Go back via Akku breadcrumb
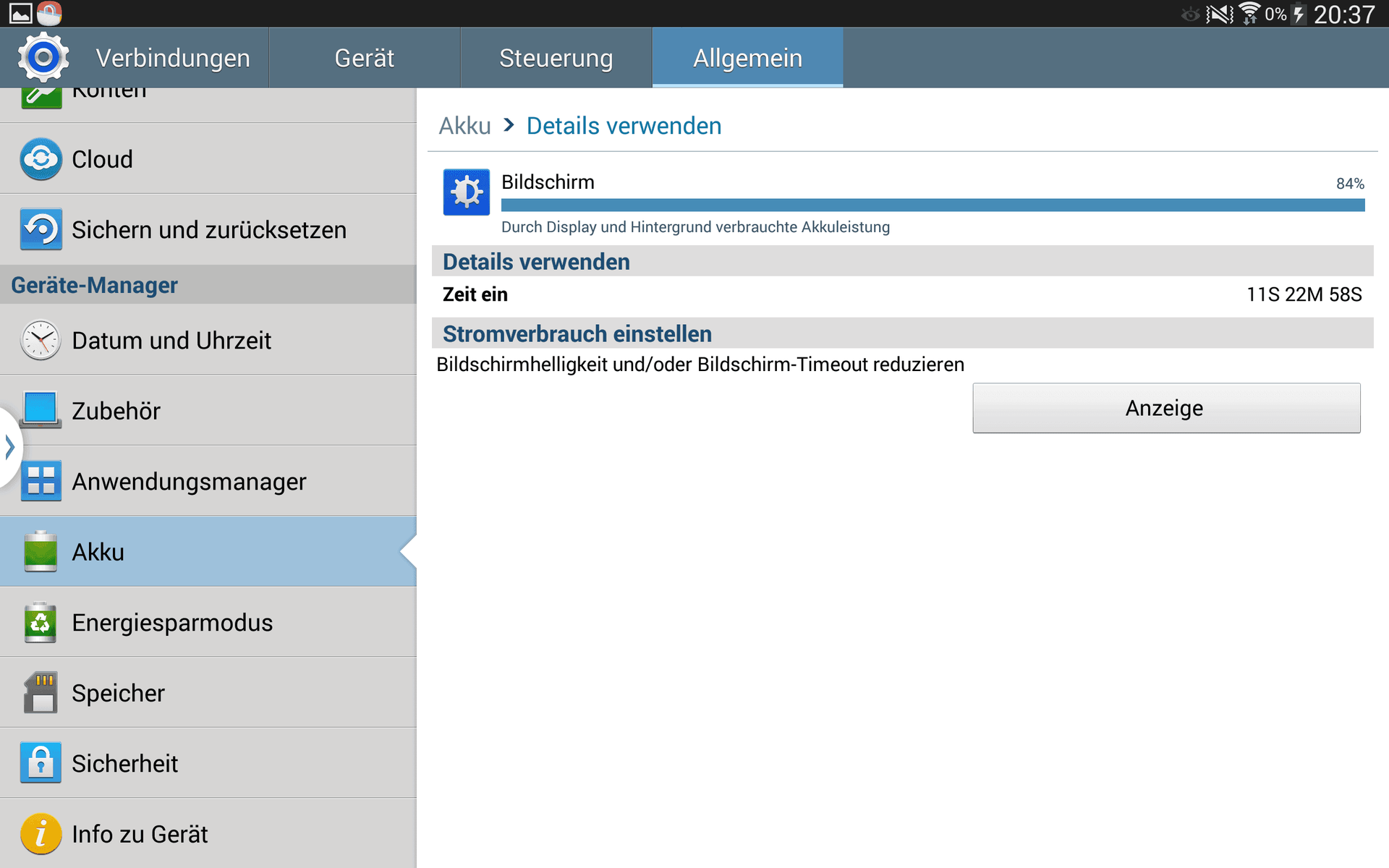 tap(464, 126)
